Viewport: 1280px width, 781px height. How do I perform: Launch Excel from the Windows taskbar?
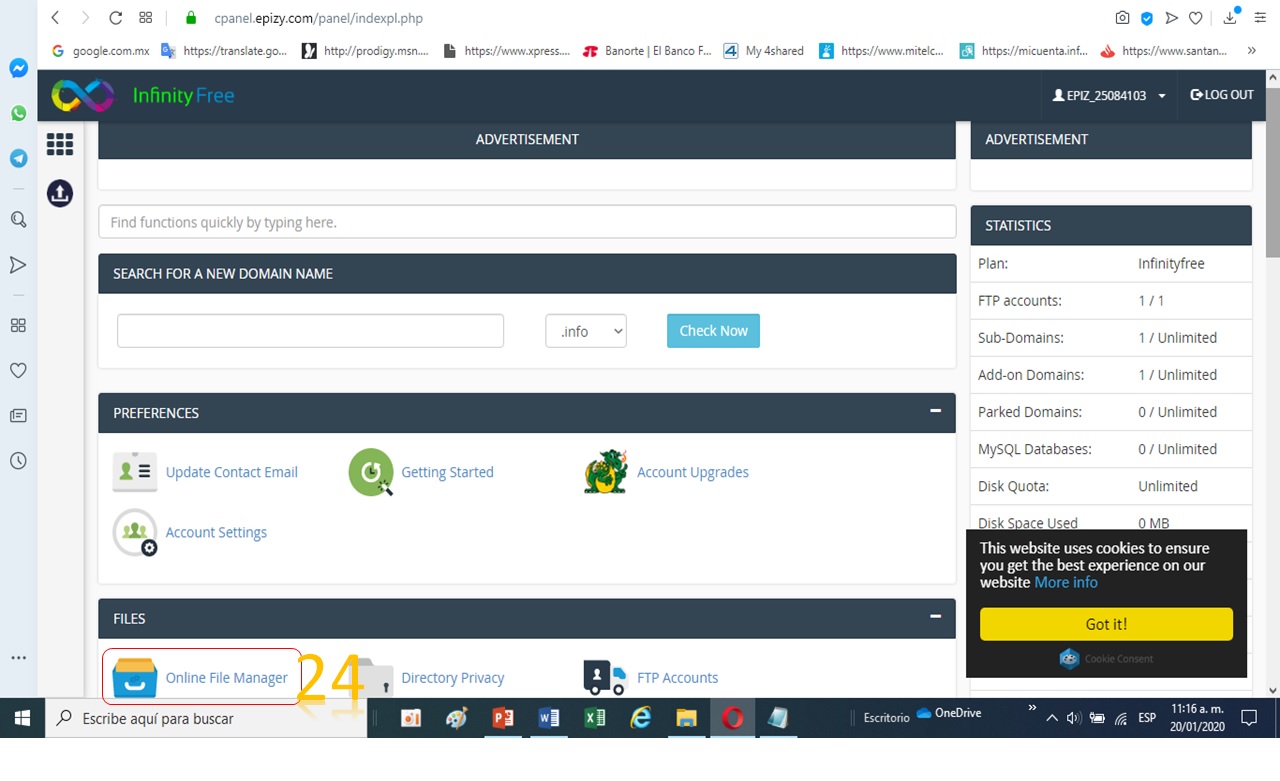click(594, 718)
